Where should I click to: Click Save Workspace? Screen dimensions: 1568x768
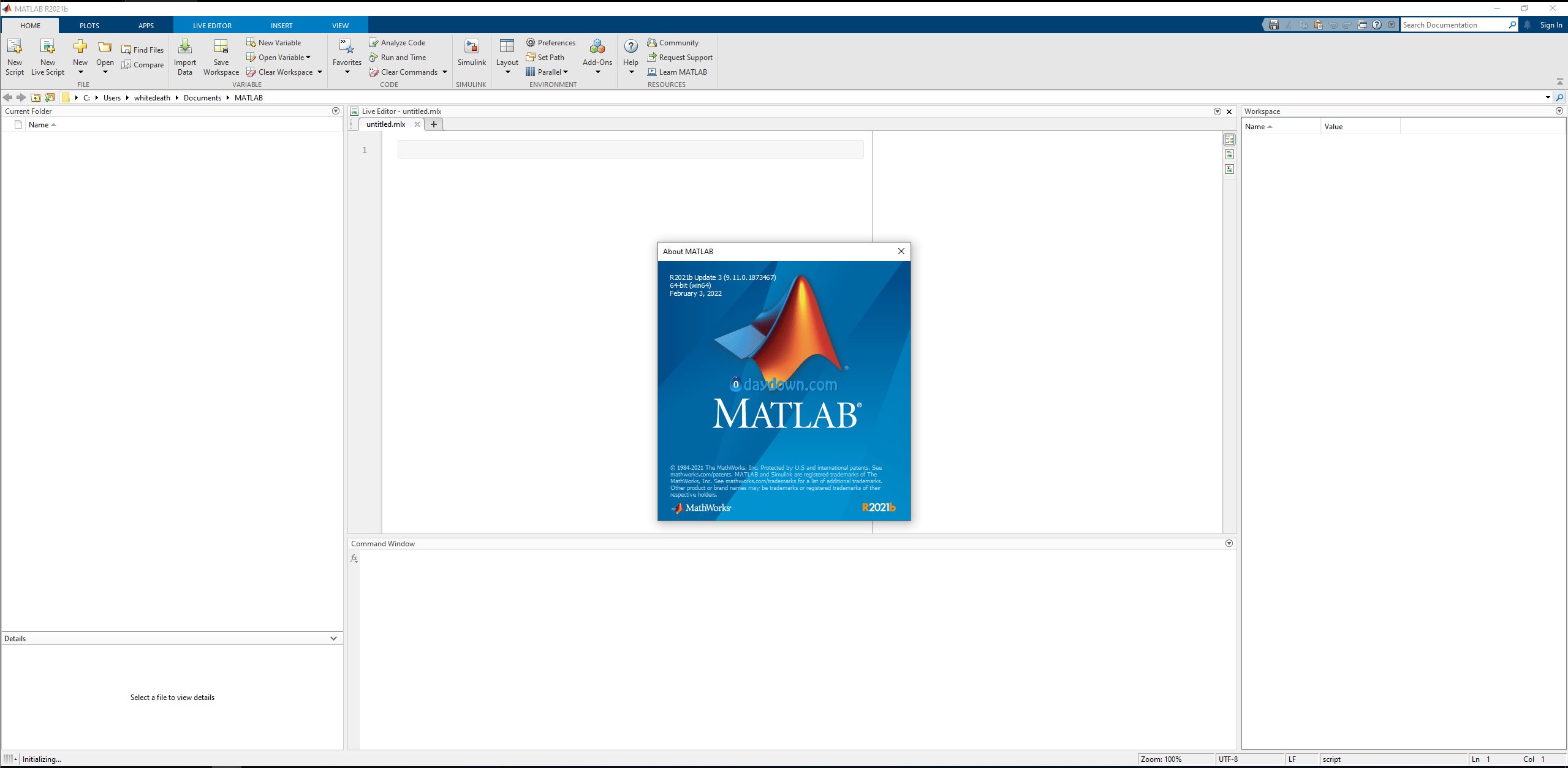(x=221, y=57)
